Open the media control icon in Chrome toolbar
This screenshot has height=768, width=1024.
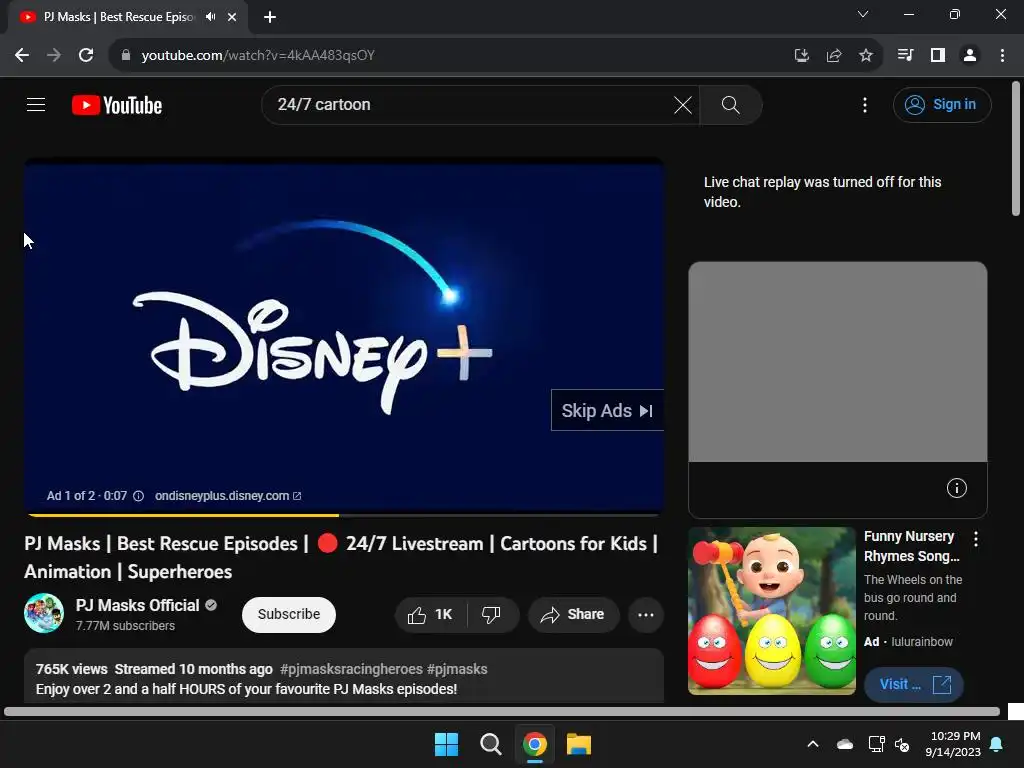[x=905, y=56]
